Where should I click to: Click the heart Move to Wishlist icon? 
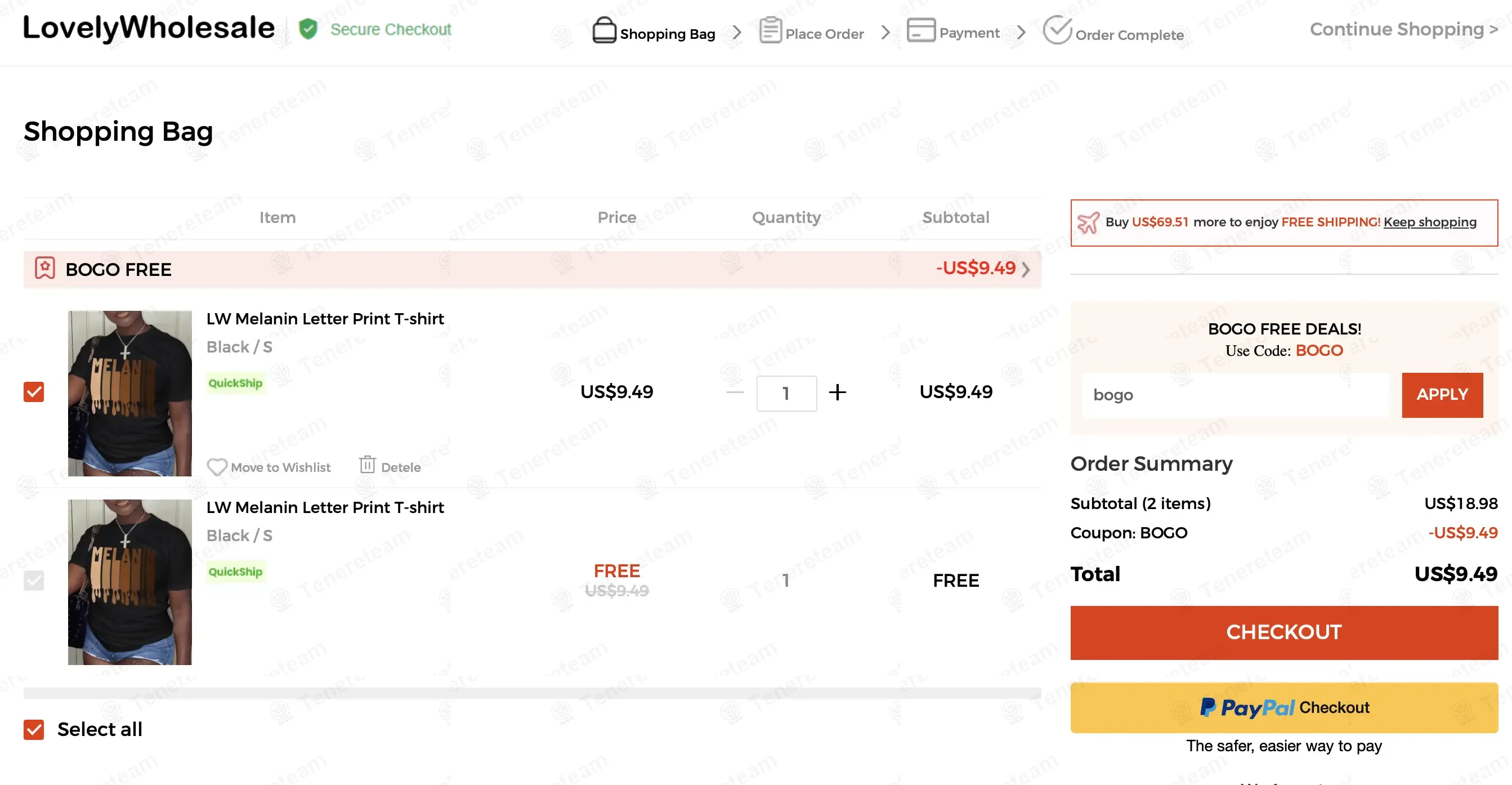tap(217, 467)
